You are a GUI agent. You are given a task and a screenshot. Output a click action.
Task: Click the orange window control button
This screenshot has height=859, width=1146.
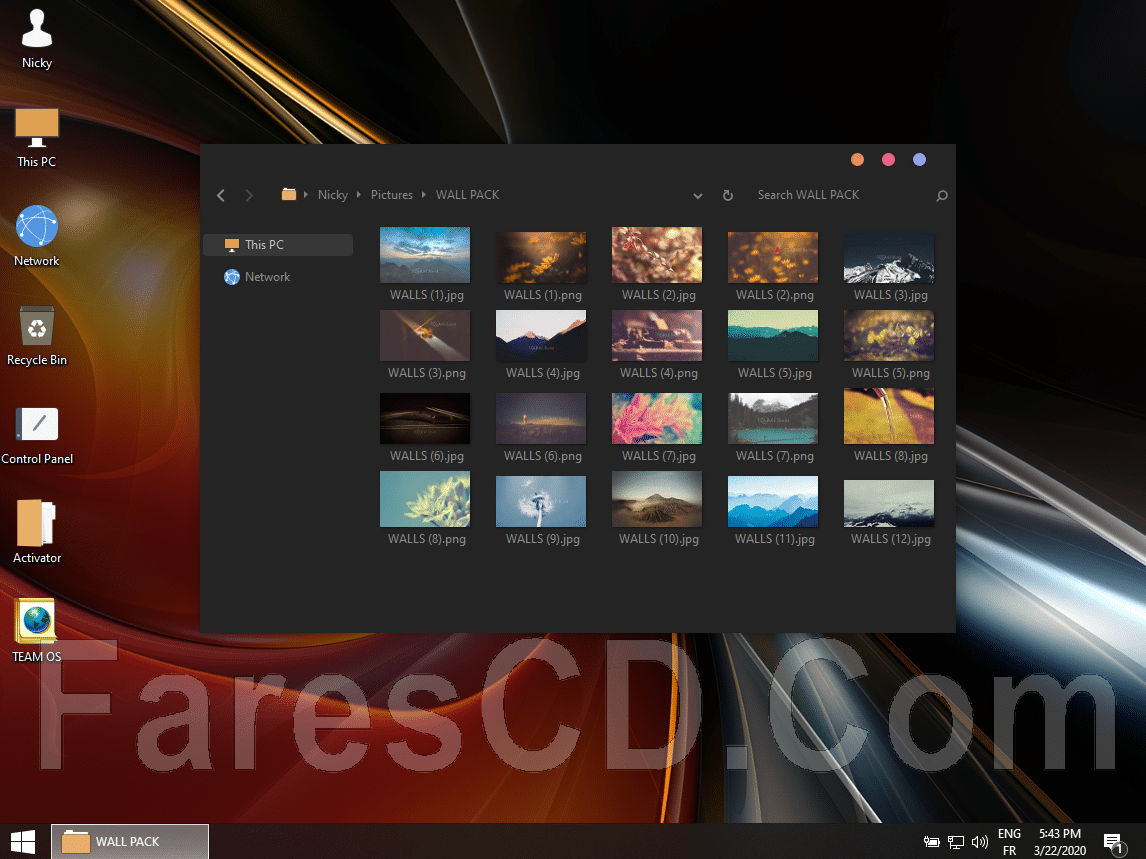click(857, 159)
